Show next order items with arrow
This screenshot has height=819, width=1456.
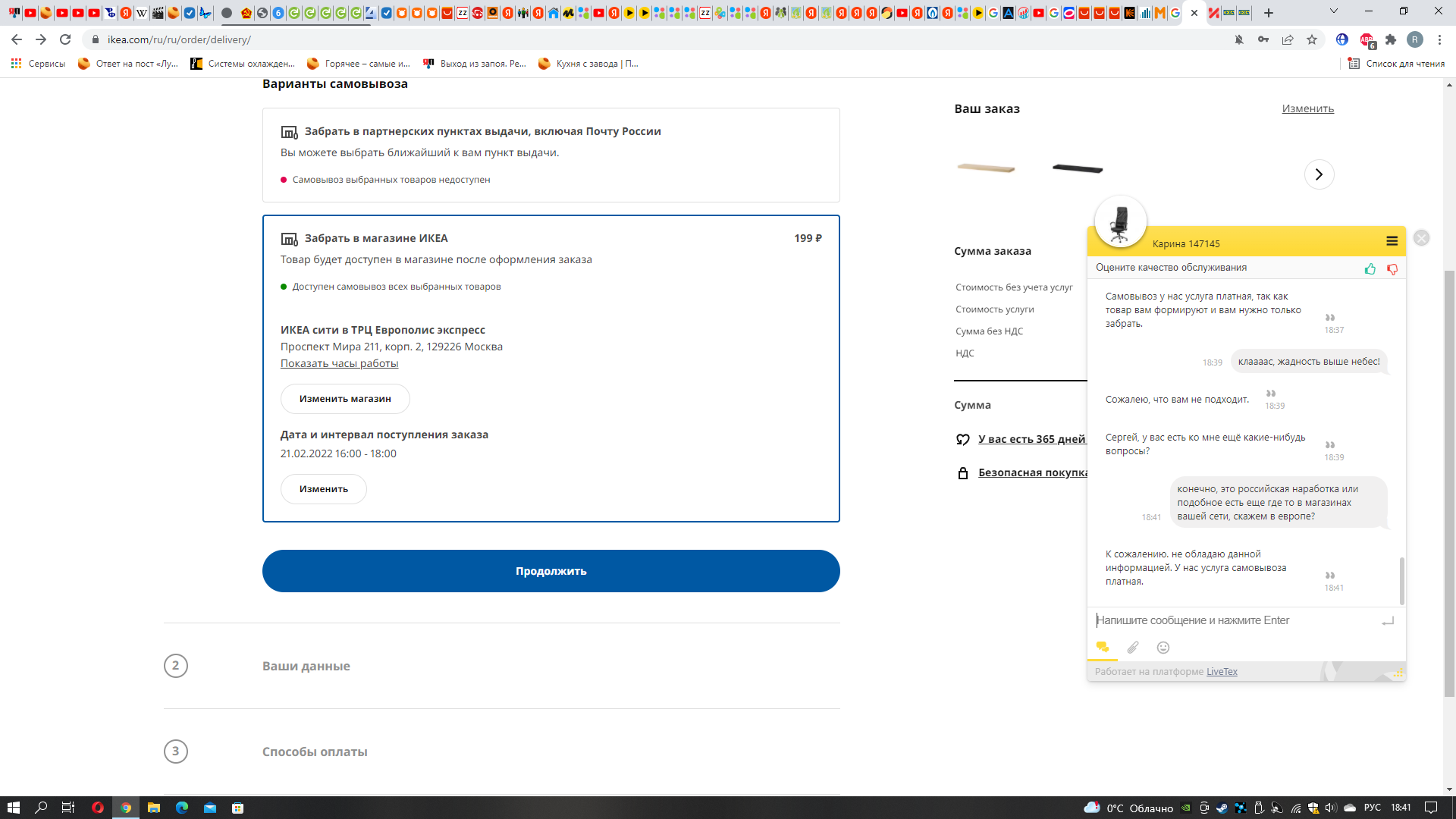(x=1319, y=174)
